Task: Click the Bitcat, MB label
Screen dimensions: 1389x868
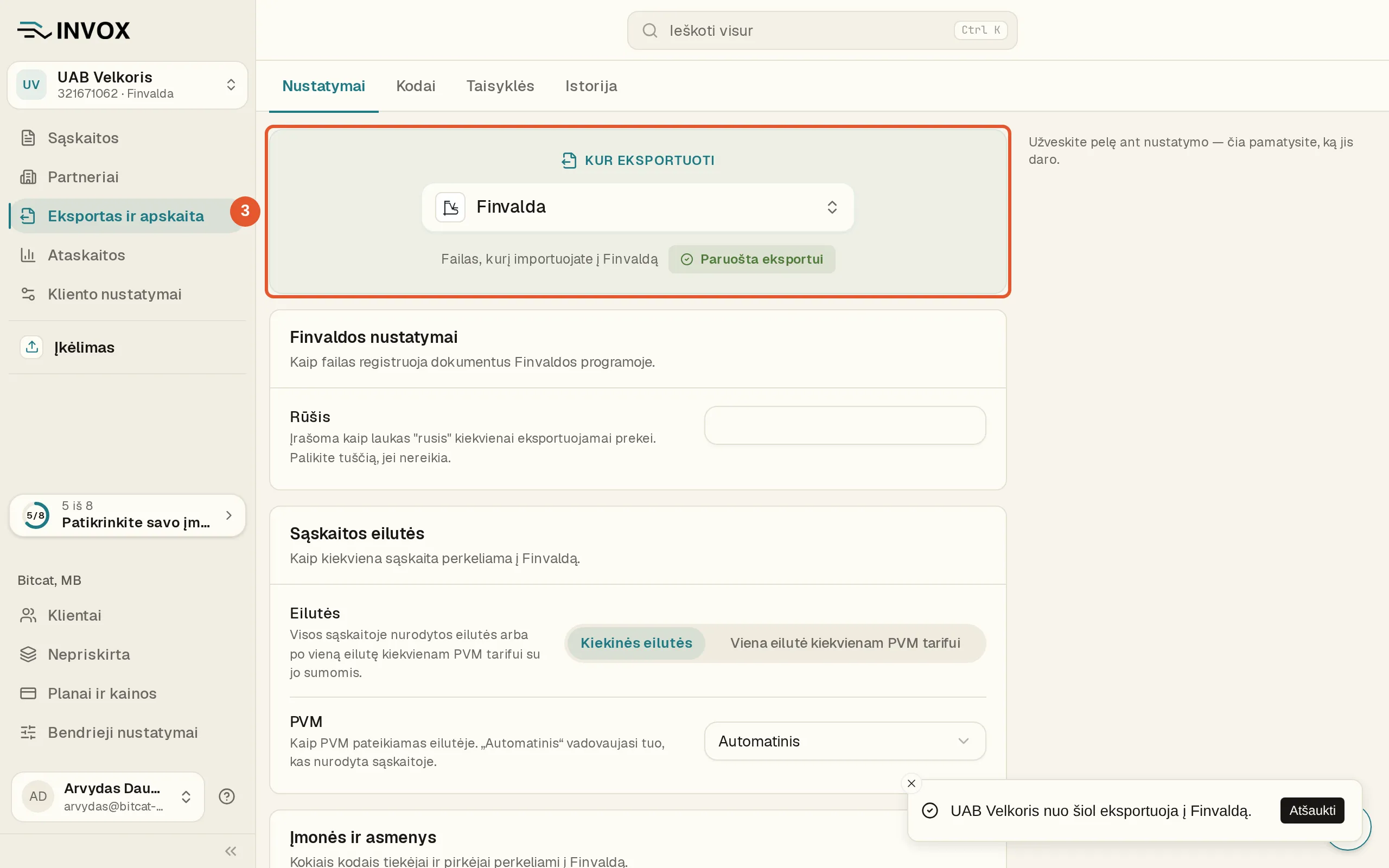Action: tap(49, 580)
